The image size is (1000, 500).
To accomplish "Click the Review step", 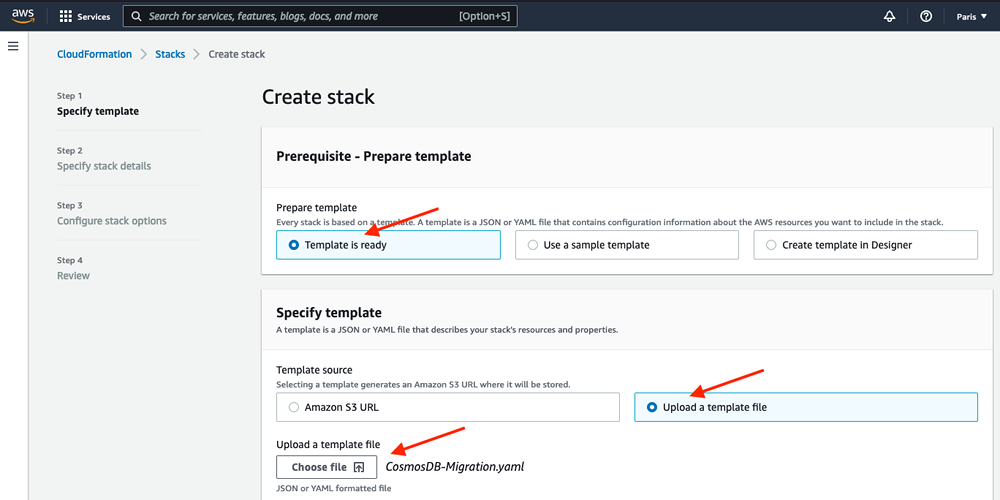I will click(x=73, y=276).
